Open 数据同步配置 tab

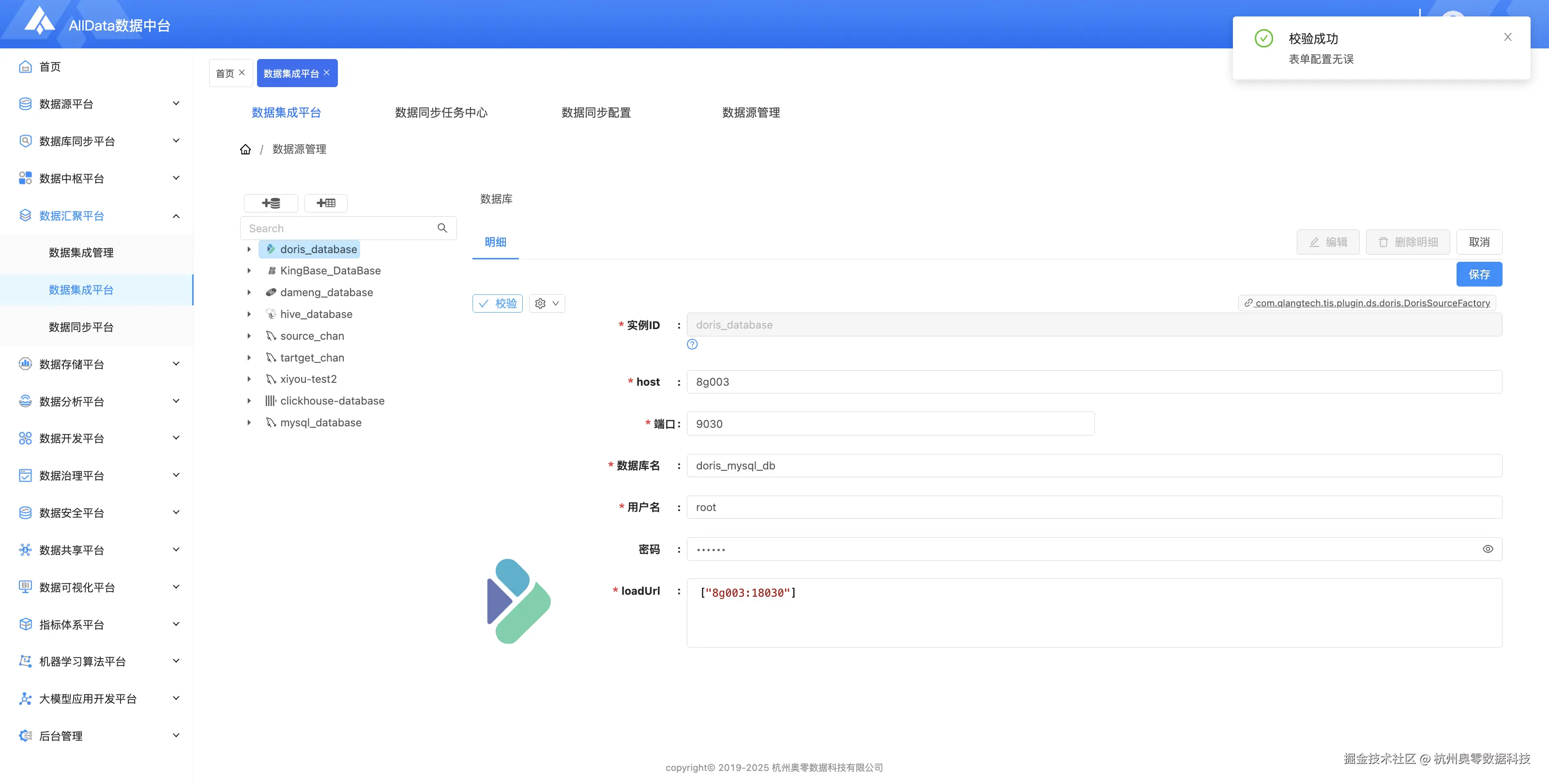click(x=595, y=112)
